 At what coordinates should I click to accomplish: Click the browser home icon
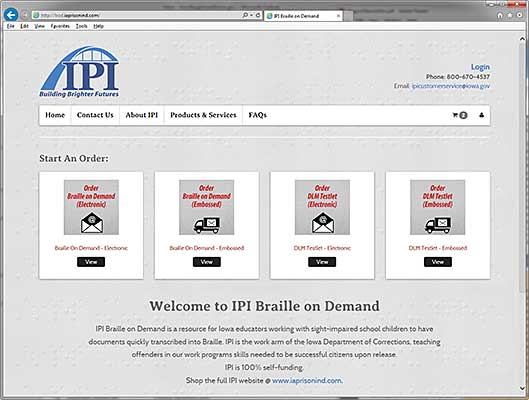500,15
